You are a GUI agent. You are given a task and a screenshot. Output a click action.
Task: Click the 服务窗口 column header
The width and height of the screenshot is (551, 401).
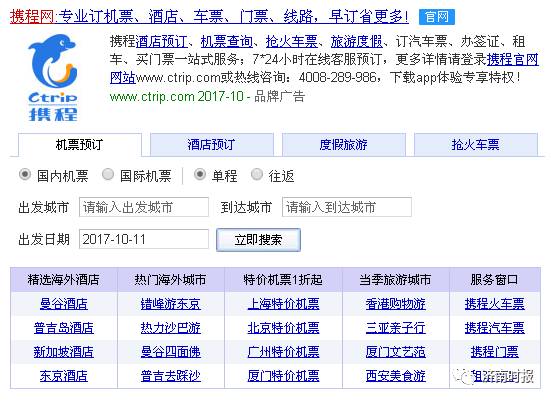tap(495, 280)
